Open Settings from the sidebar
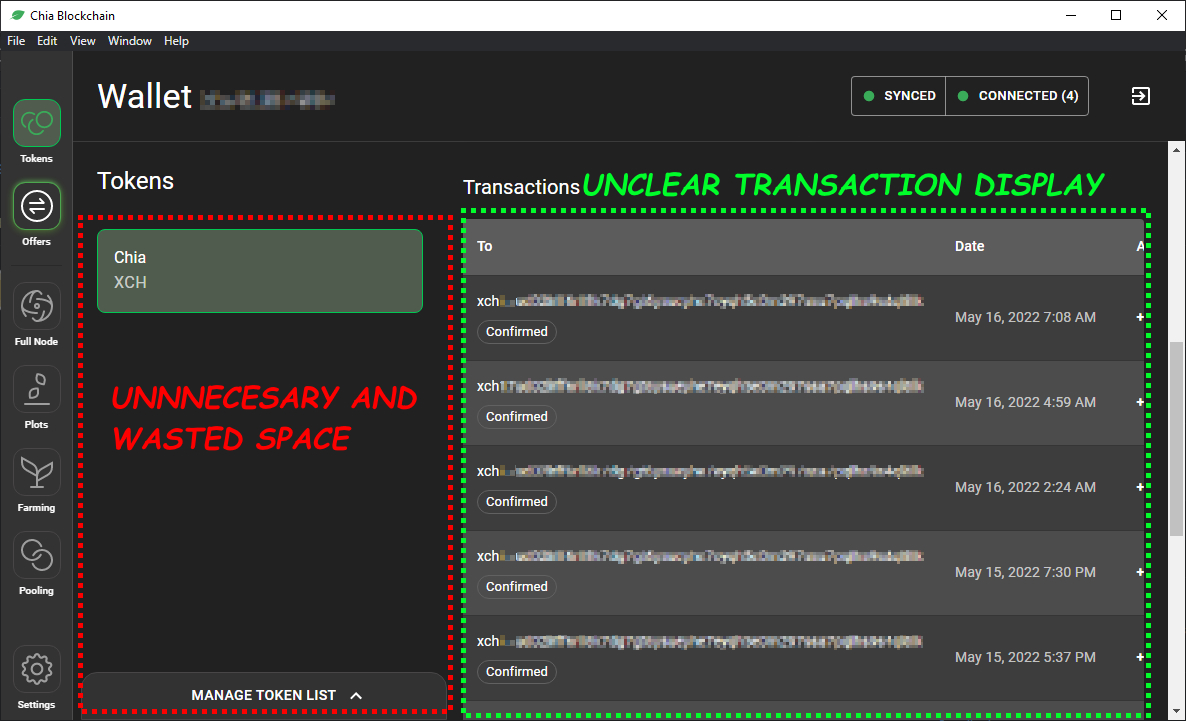 [x=36, y=677]
